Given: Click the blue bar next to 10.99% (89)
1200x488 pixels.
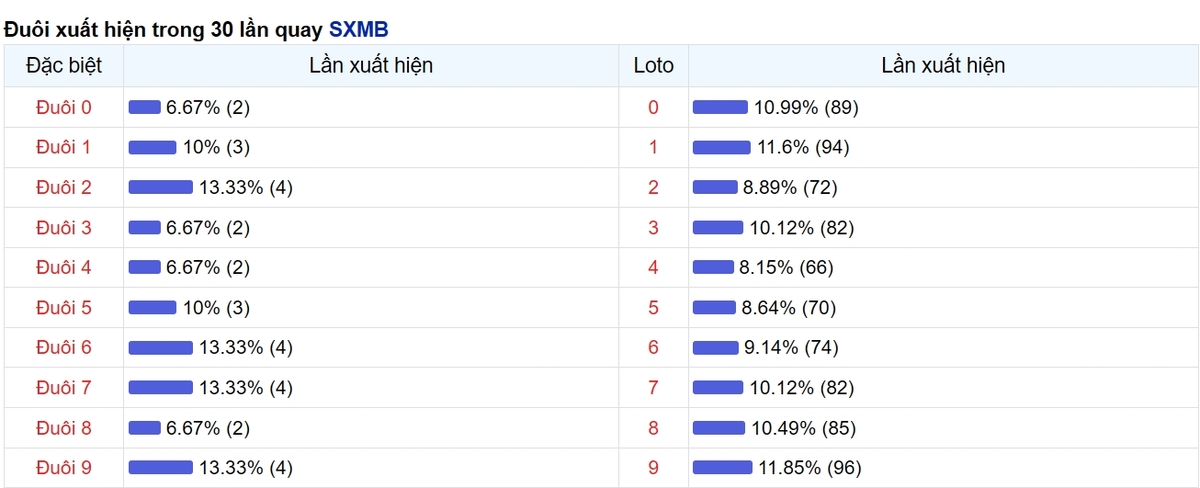Looking at the screenshot, I should (720, 107).
